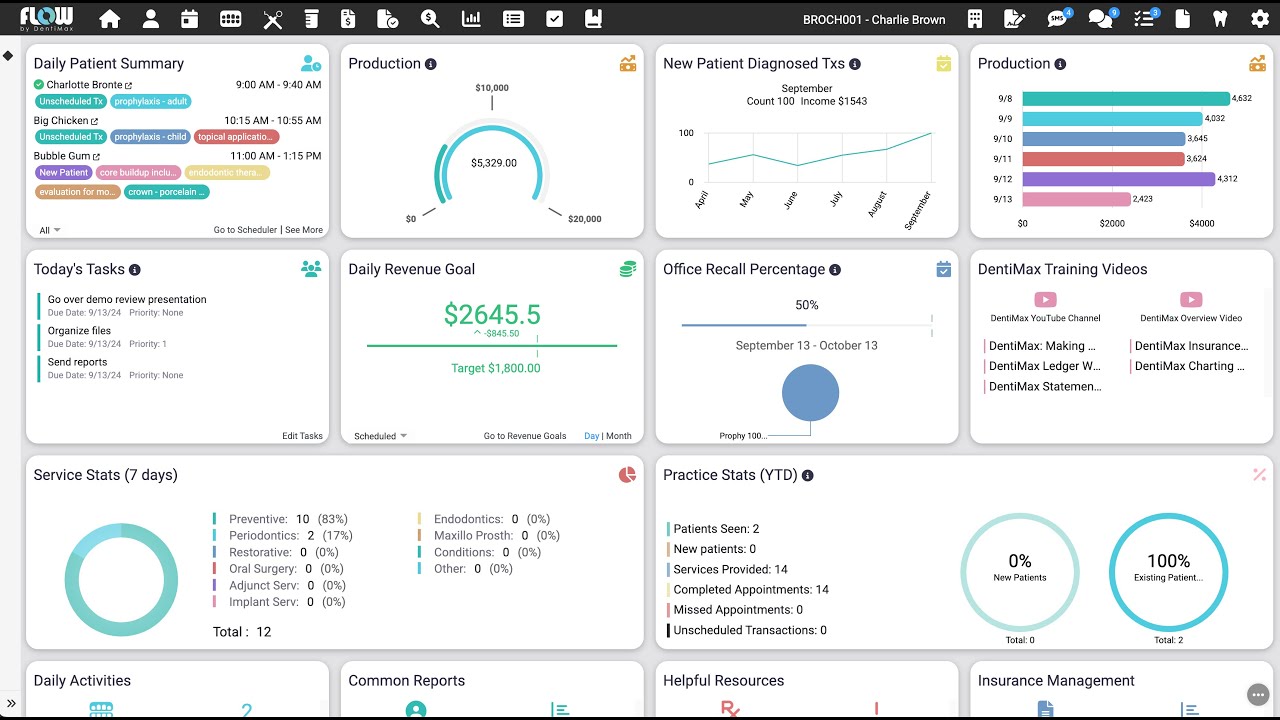Open SMS messages with 4 notifications
1280x720 pixels.
point(1058,18)
